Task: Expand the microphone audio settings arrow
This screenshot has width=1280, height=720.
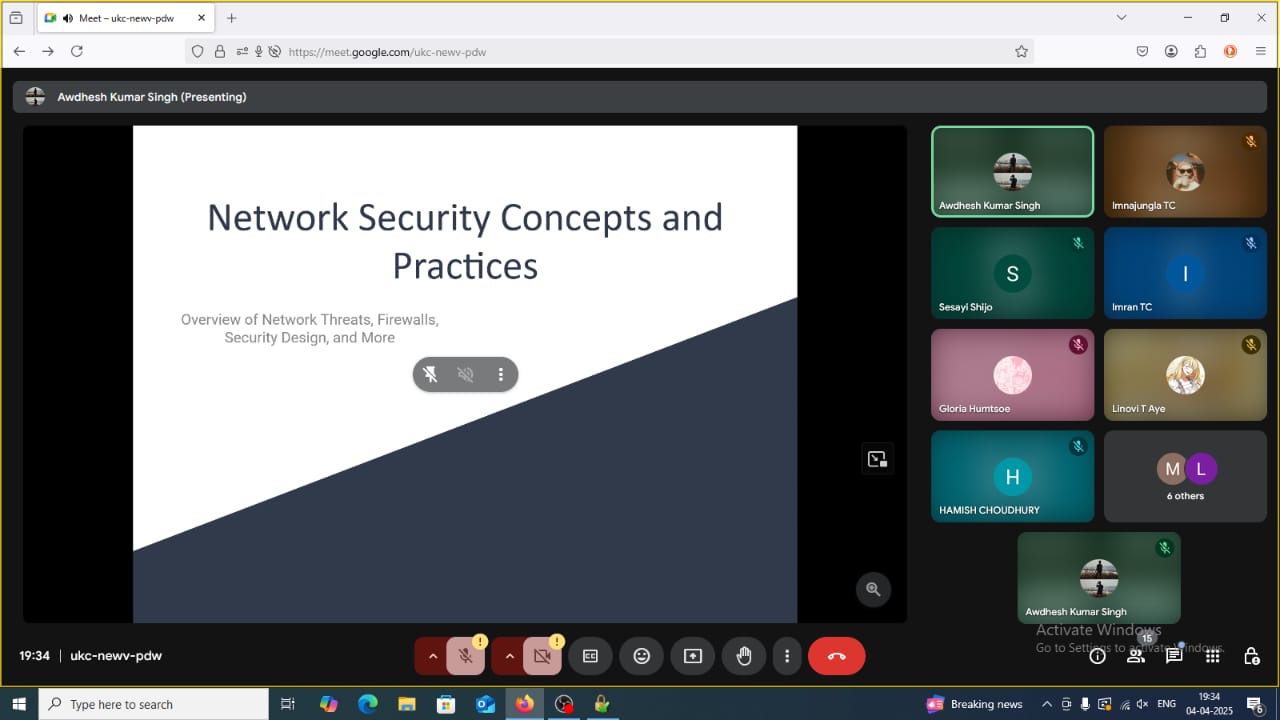Action: pos(432,656)
